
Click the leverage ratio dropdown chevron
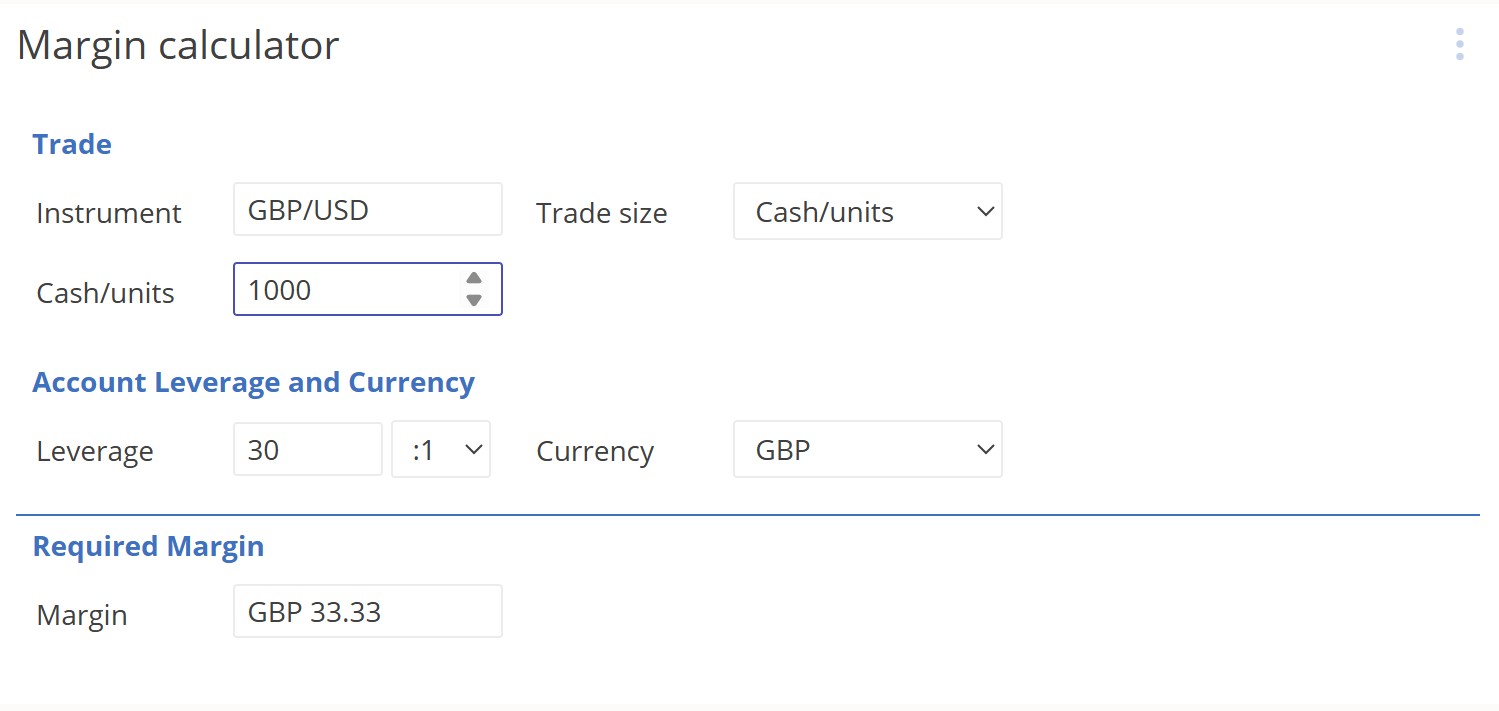pyautogui.click(x=472, y=449)
